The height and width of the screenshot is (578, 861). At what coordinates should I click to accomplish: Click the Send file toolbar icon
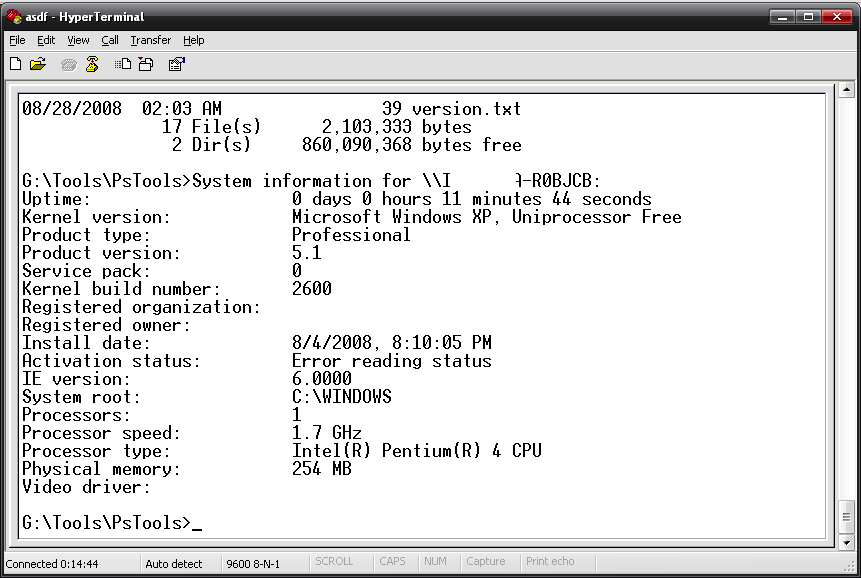click(122, 64)
